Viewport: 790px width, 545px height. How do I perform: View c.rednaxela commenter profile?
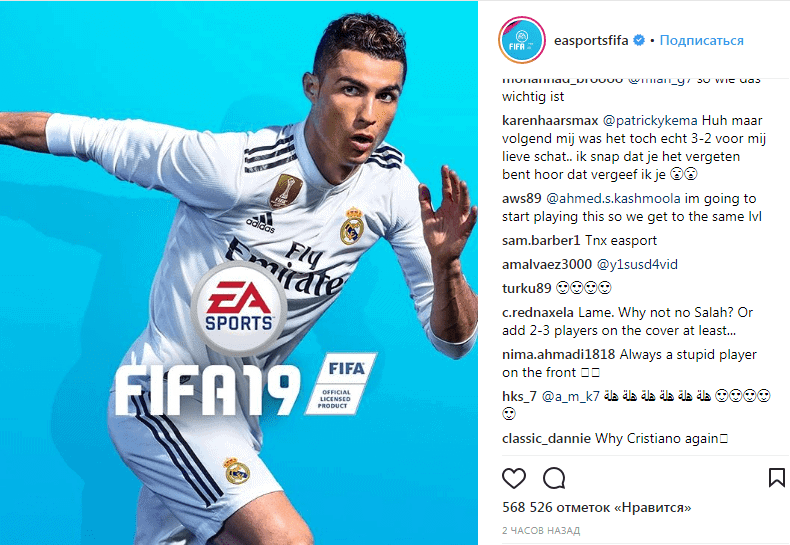coord(538,313)
